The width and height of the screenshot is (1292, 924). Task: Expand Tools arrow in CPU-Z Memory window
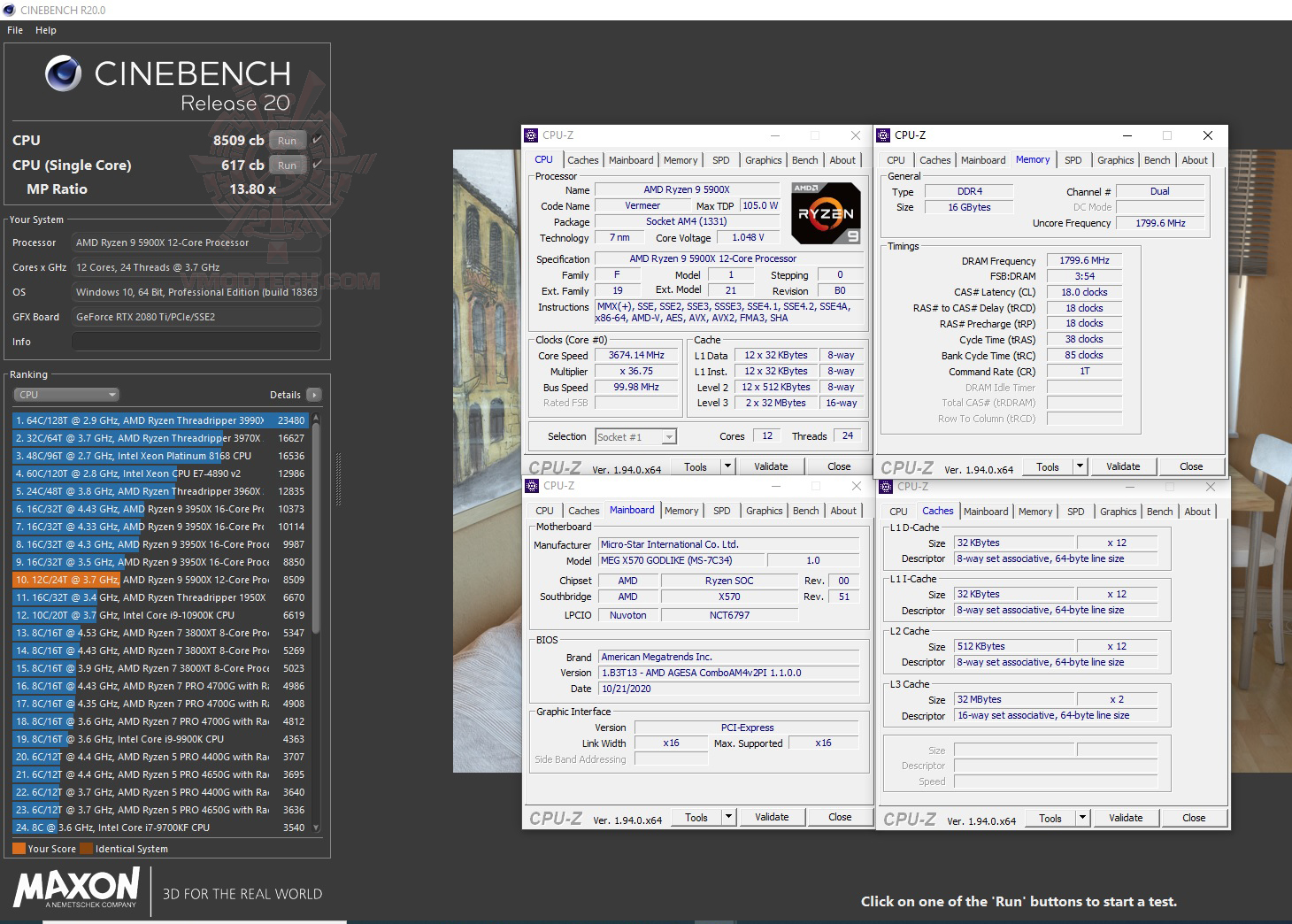(x=1080, y=466)
